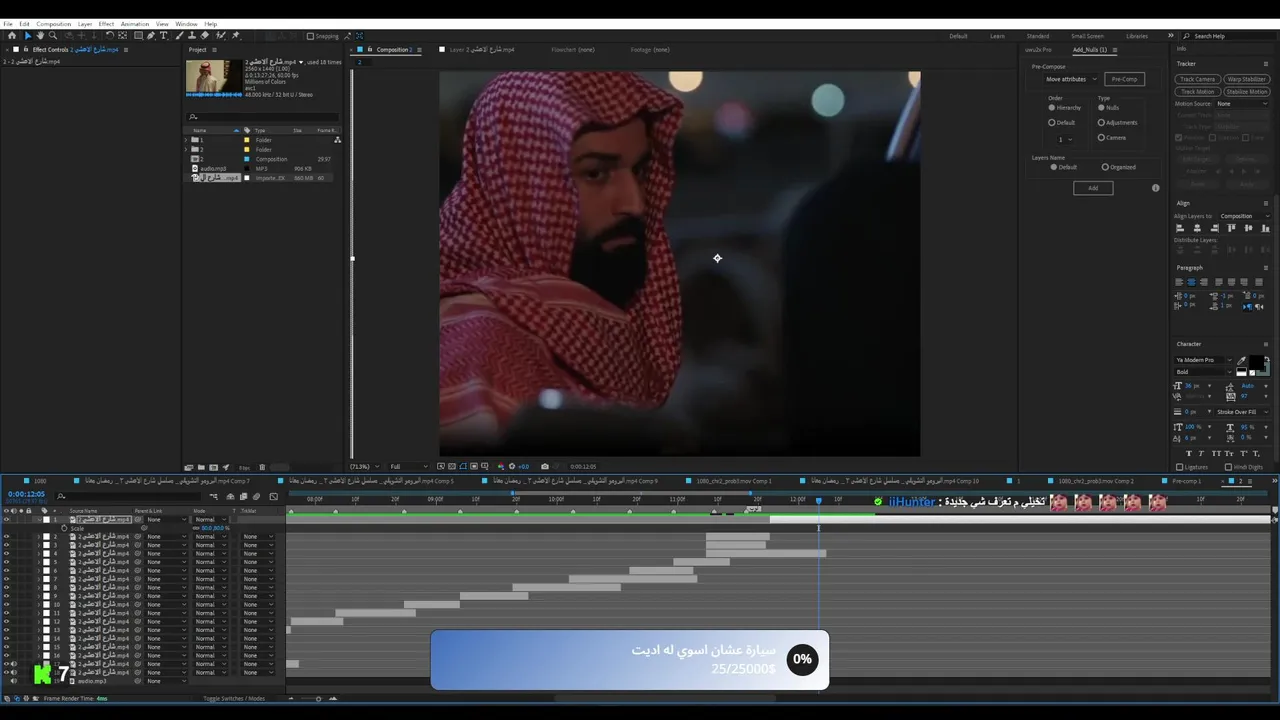Click the Stabilize Motion button
The width and height of the screenshot is (1280, 720).
tap(1246, 92)
